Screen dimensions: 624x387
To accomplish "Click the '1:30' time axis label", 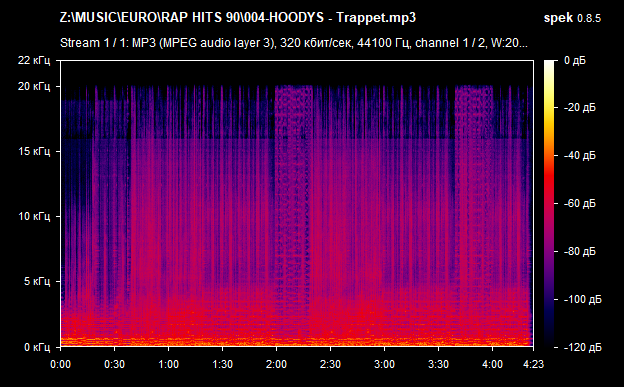I will point(222,364).
